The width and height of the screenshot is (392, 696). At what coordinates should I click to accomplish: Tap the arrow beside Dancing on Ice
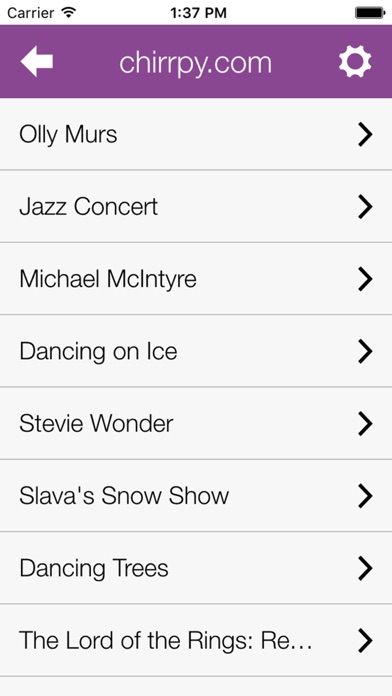coord(365,352)
